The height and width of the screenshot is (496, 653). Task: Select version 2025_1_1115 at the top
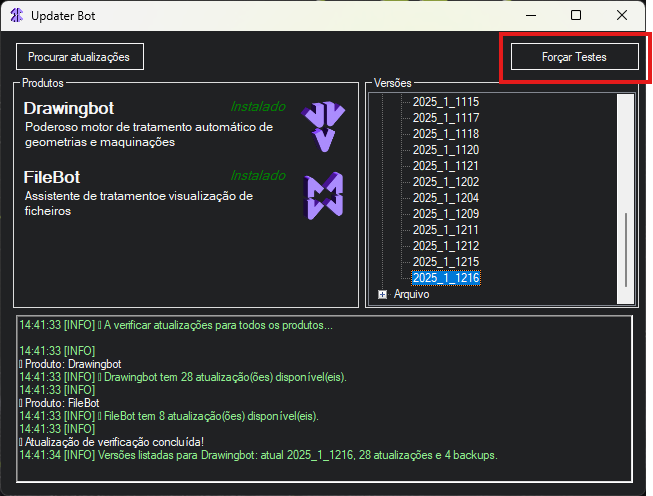[x=446, y=102]
